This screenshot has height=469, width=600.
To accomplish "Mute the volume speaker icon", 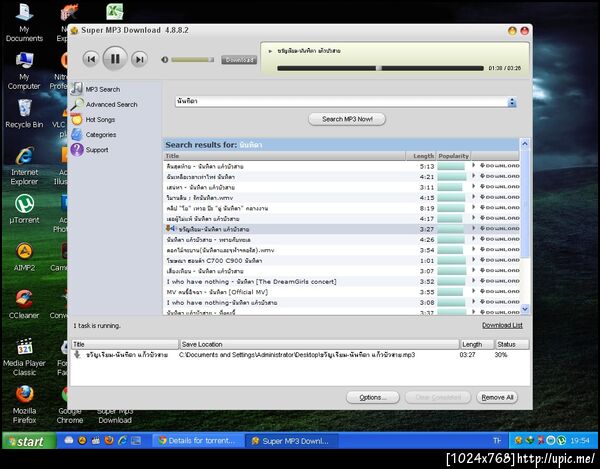I will click(x=165, y=60).
